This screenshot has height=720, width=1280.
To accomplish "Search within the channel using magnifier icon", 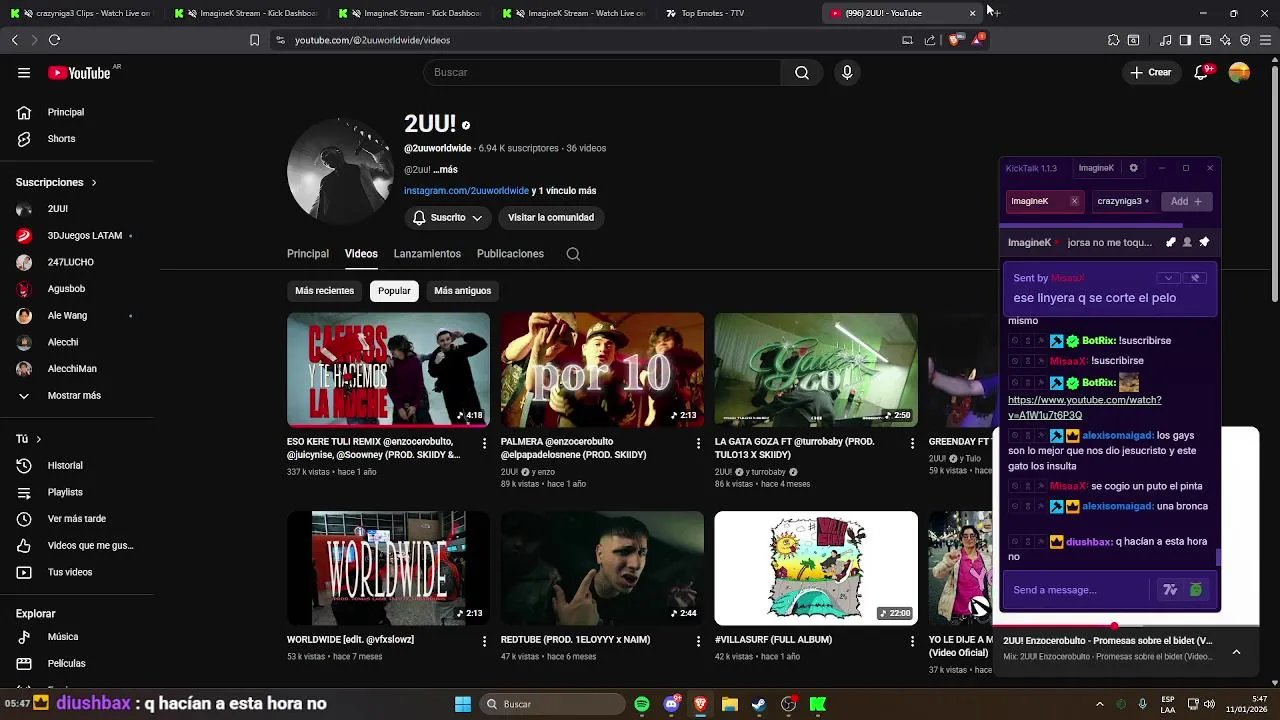I will pyautogui.click(x=573, y=254).
